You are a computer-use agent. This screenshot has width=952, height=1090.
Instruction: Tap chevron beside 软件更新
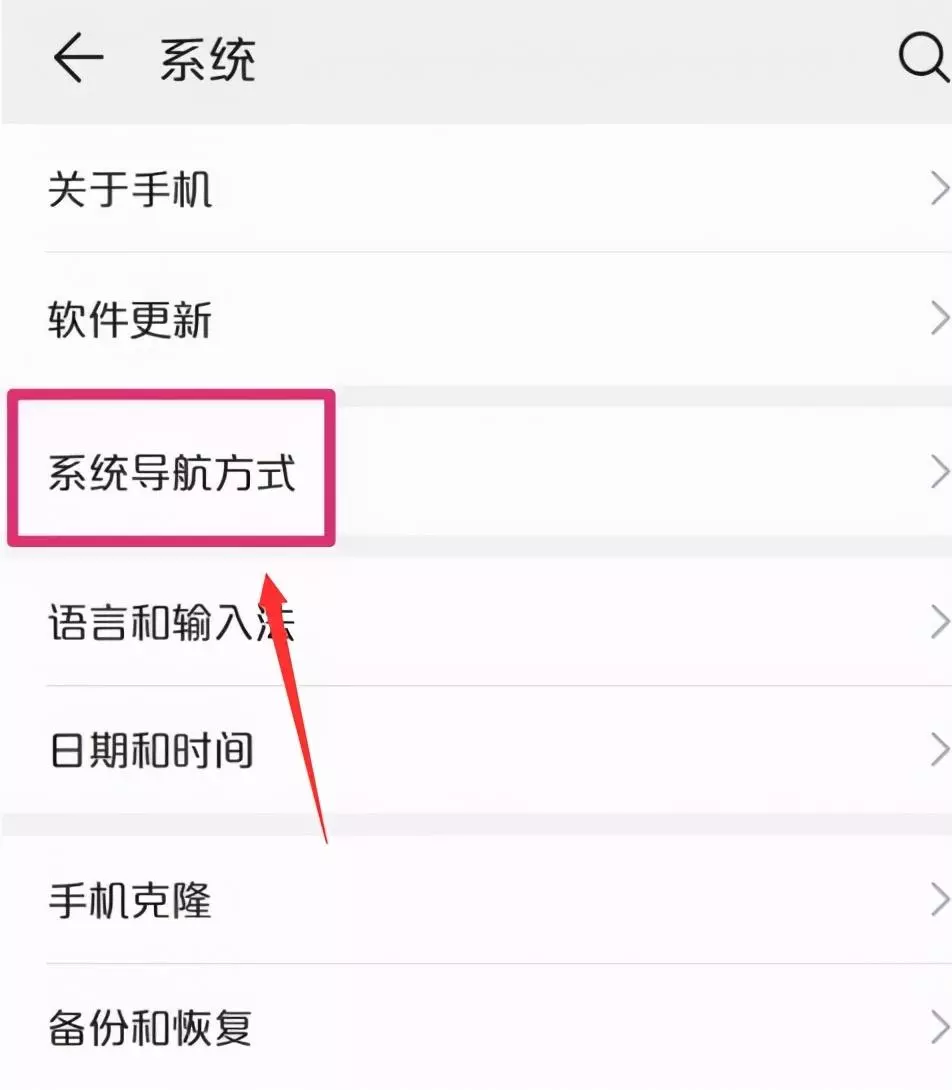coord(939,319)
